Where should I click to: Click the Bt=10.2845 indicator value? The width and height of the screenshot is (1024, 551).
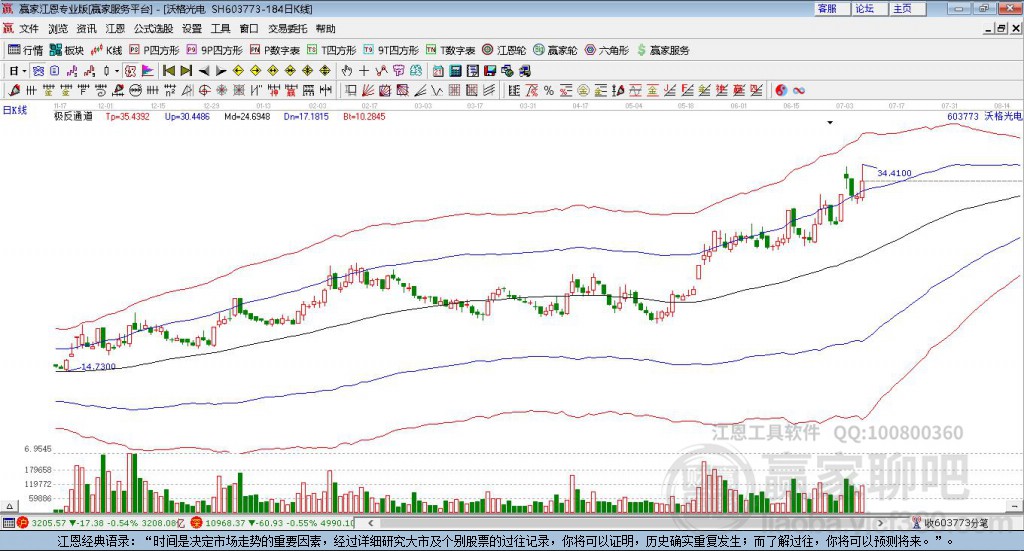(364, 116)
